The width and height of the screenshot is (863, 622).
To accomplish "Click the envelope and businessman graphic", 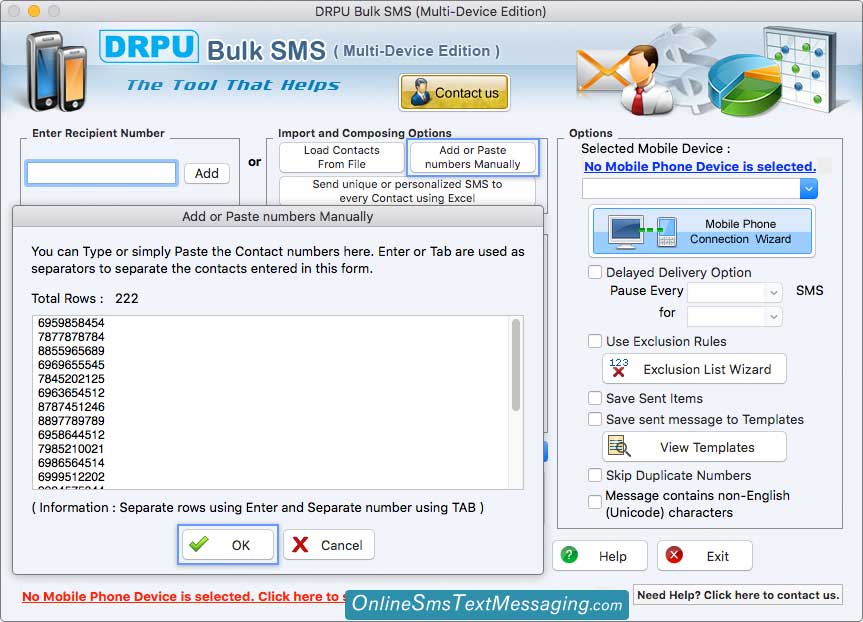I will tap(625, 80).
